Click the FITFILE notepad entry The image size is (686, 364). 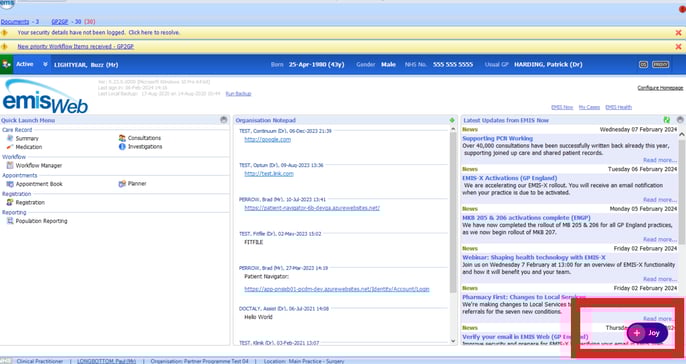click(x=254, y=242)
